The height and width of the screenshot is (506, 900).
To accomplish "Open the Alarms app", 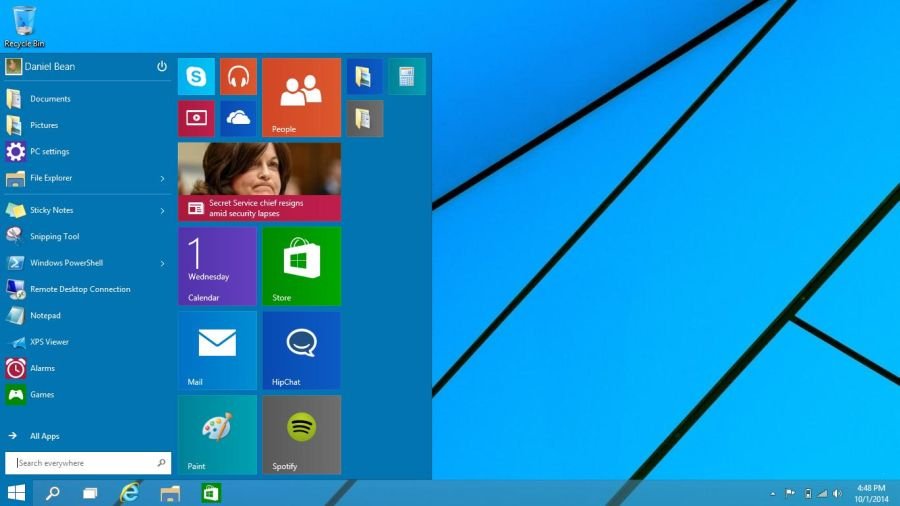I will 87,368.
